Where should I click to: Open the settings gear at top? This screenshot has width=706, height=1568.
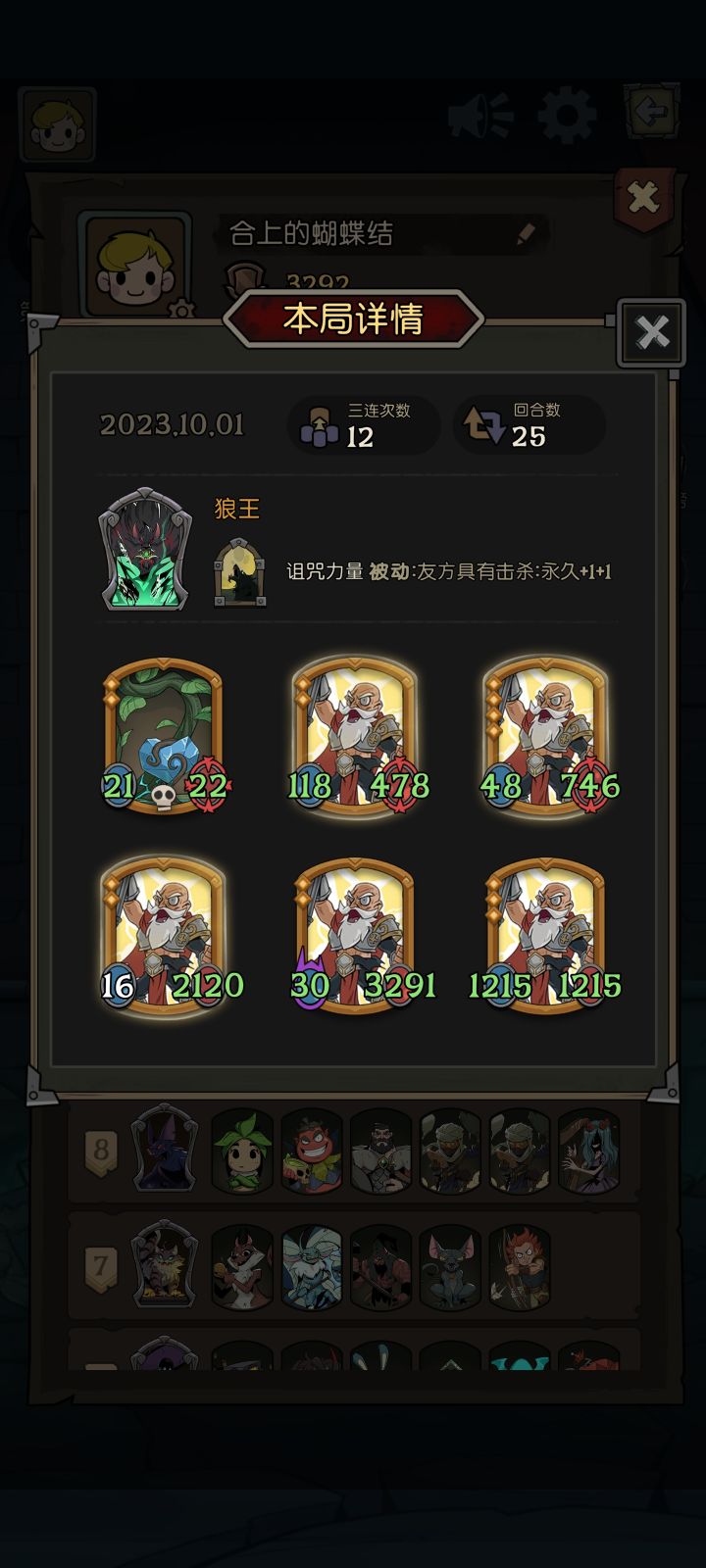pos(567,116)
